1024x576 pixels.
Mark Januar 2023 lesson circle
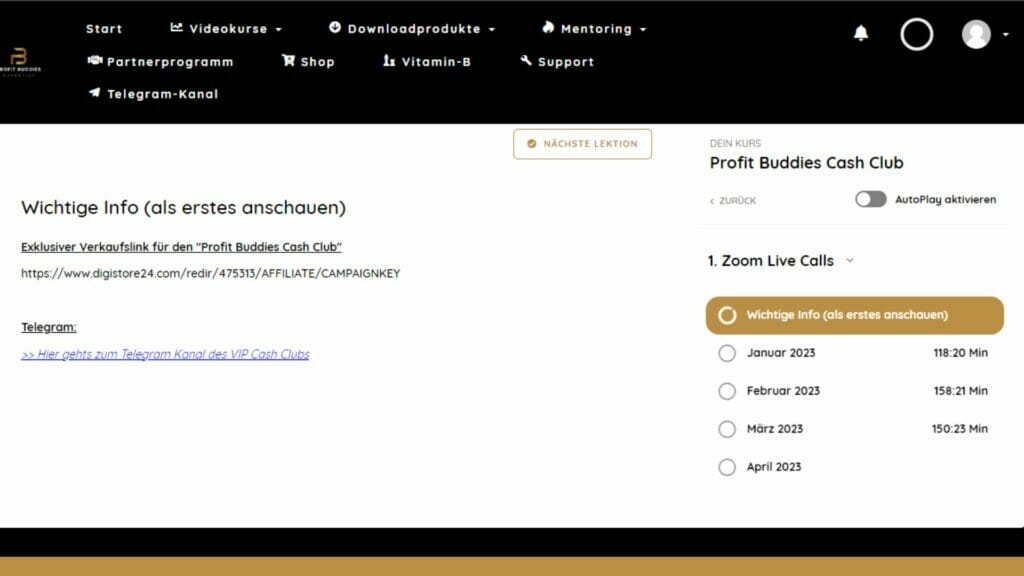(x=727, y=353)
